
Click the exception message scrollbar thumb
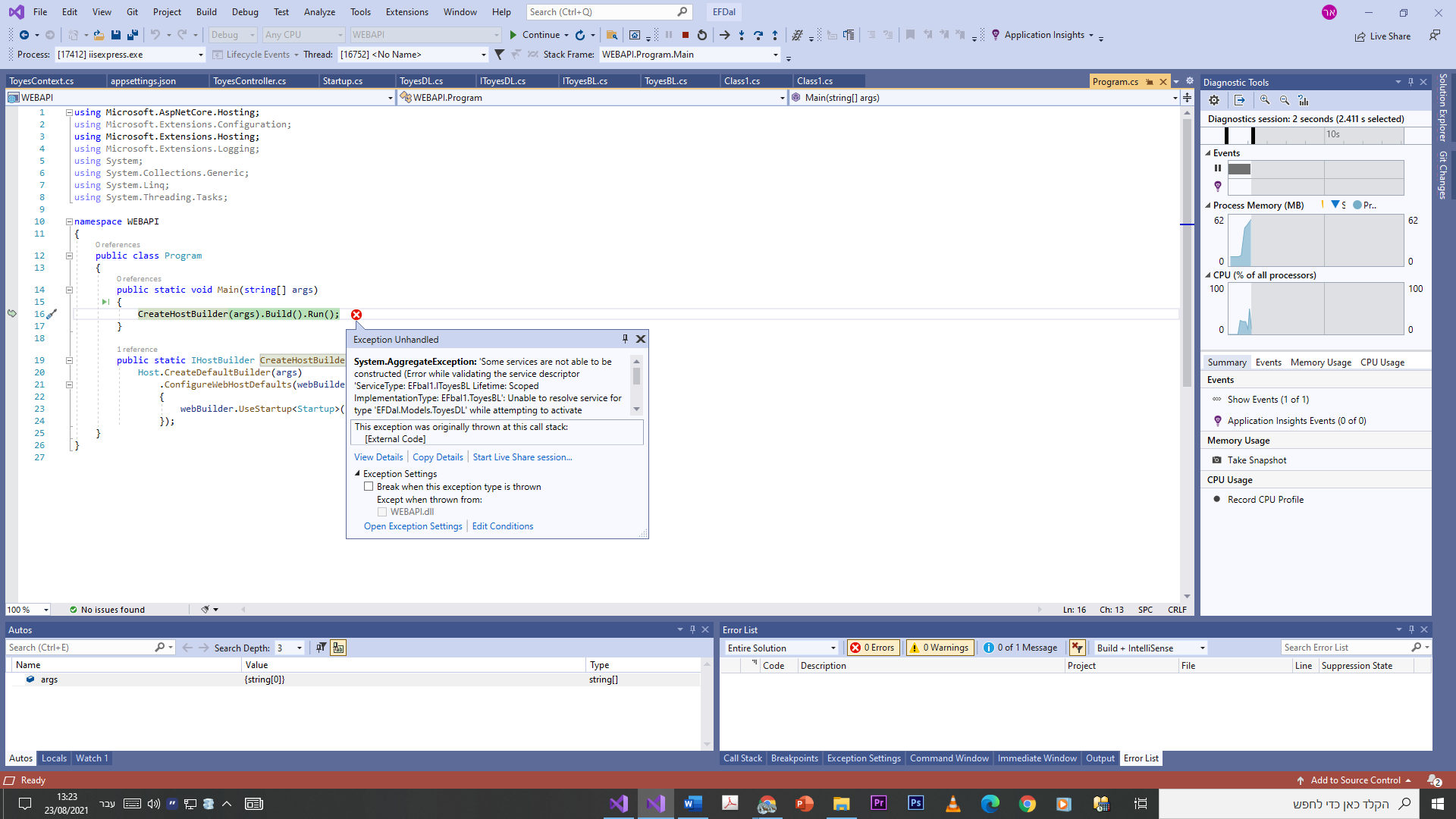coord(636,376)
